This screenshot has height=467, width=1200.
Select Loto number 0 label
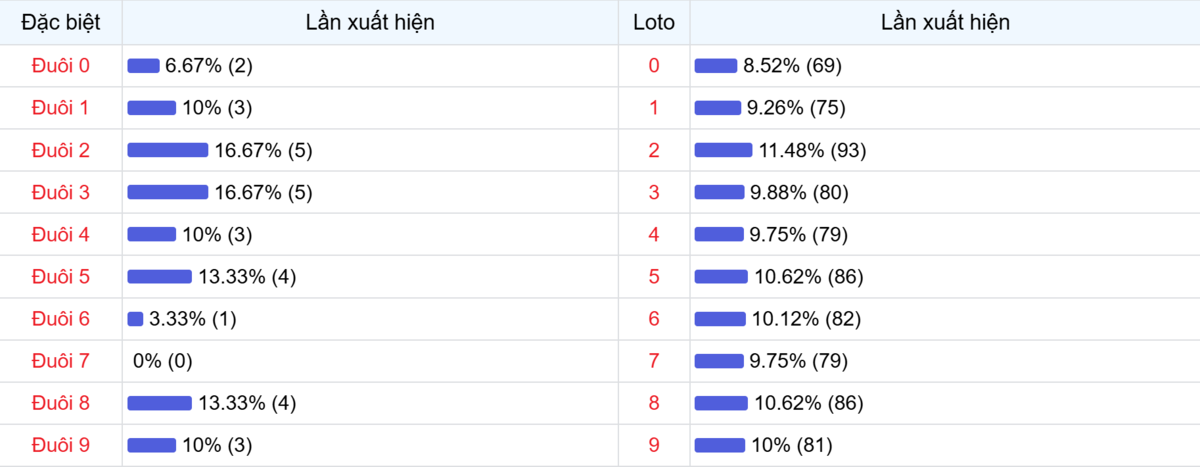pyautogui.click(x=654, y=66)
